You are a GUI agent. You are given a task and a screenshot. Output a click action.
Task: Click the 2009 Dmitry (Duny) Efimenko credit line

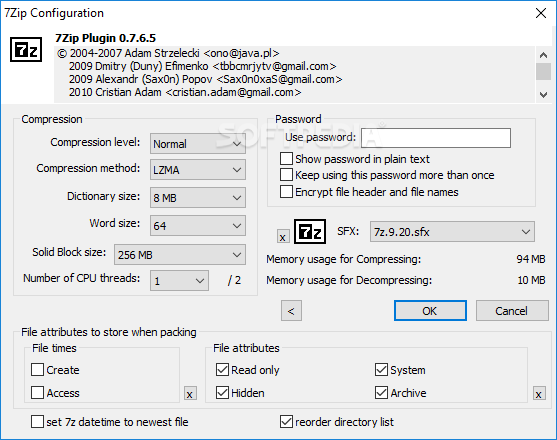tap(202, 66)
